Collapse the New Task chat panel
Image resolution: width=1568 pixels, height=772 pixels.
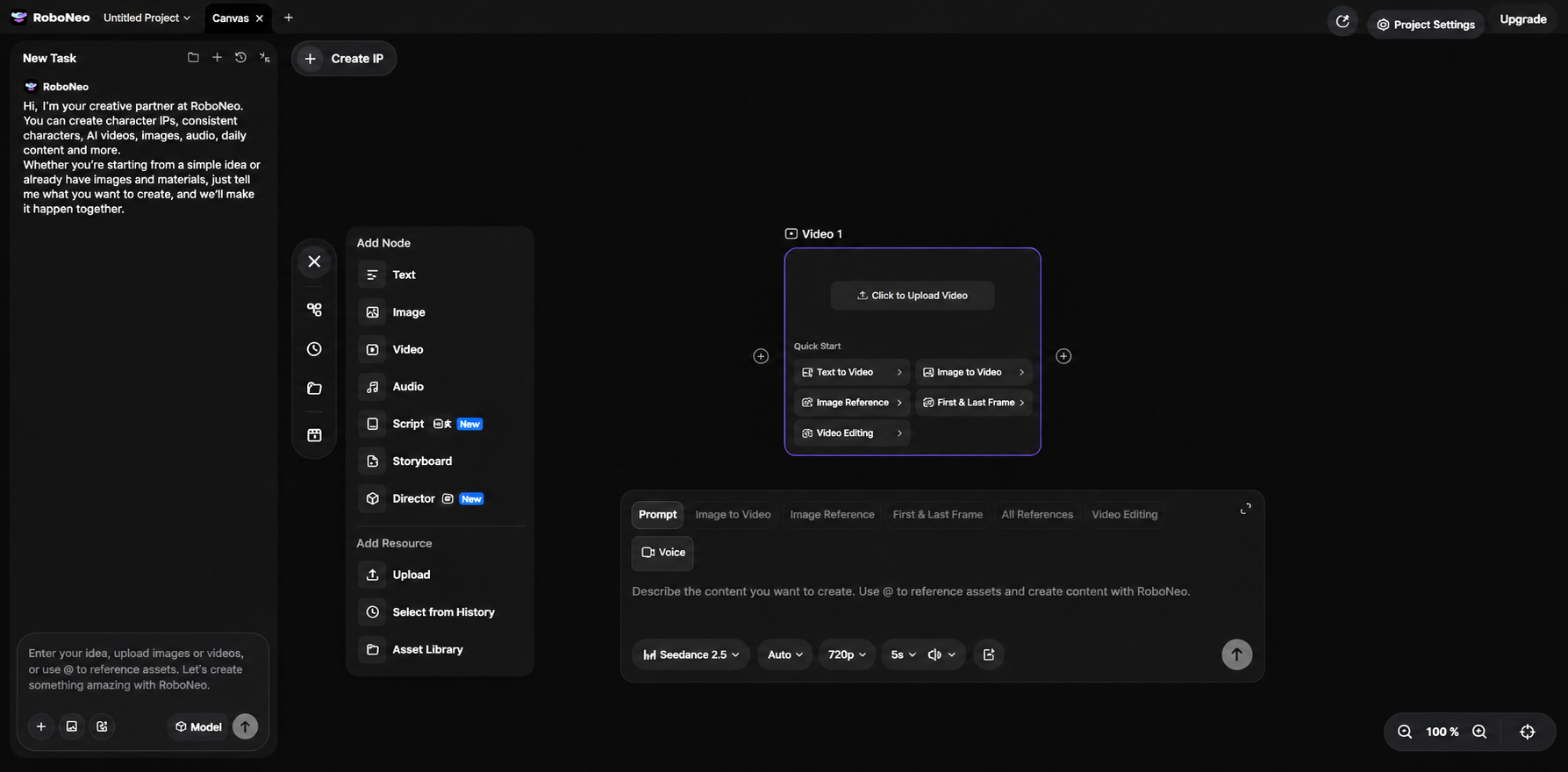264,58
